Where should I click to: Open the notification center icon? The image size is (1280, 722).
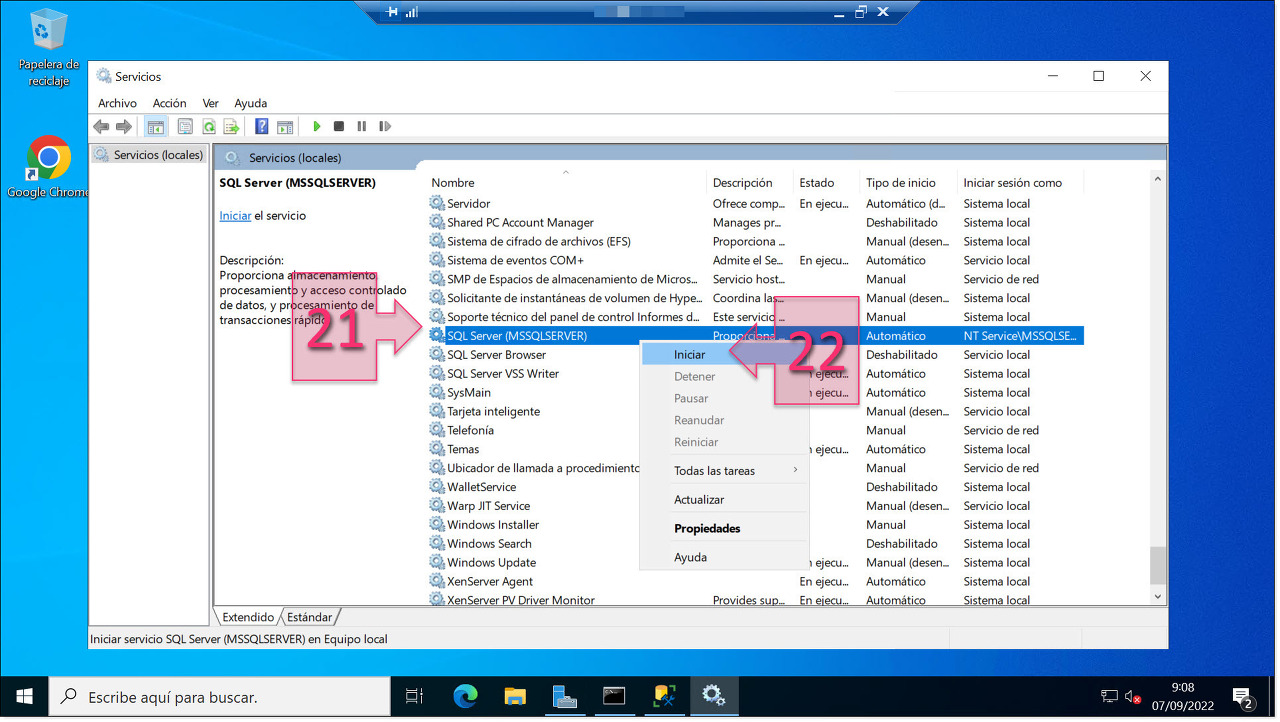[x=1243, y=697]
